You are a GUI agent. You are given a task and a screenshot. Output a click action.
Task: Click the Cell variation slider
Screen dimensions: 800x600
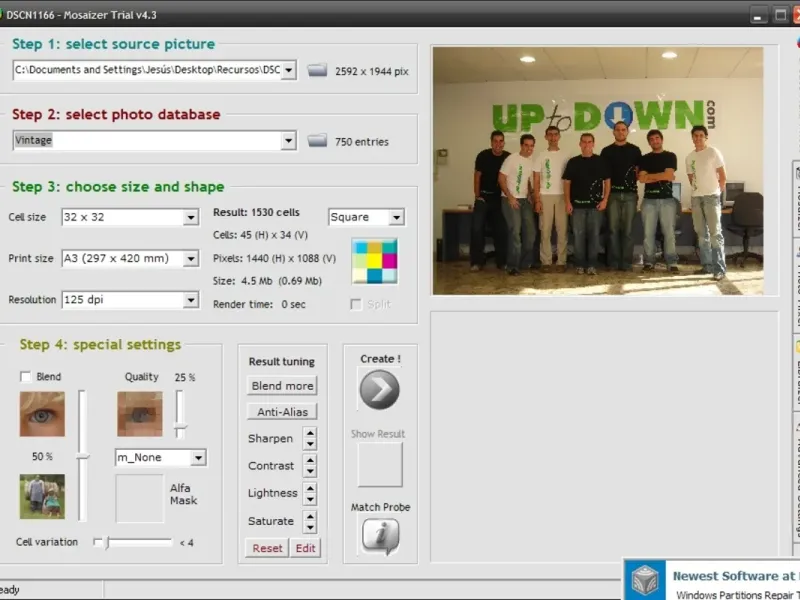tap(135, 542)
